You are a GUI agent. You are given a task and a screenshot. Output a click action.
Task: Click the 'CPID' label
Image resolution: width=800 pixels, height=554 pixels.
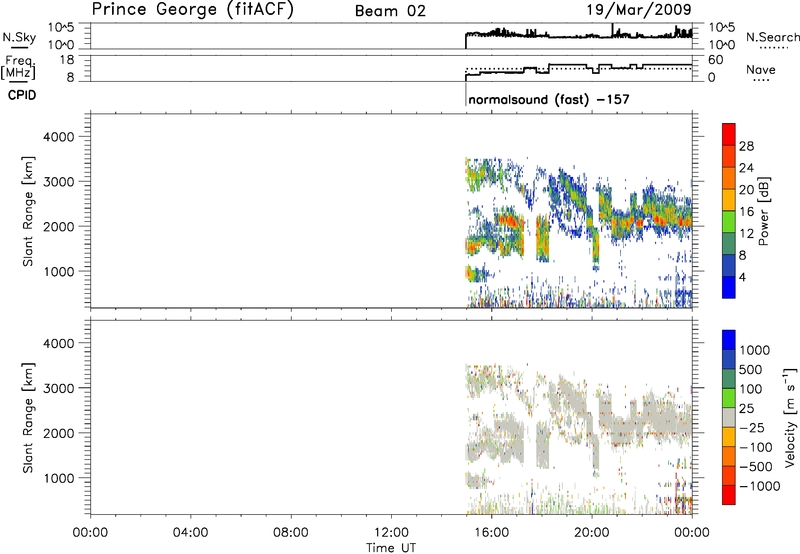[x=22, y=95]
